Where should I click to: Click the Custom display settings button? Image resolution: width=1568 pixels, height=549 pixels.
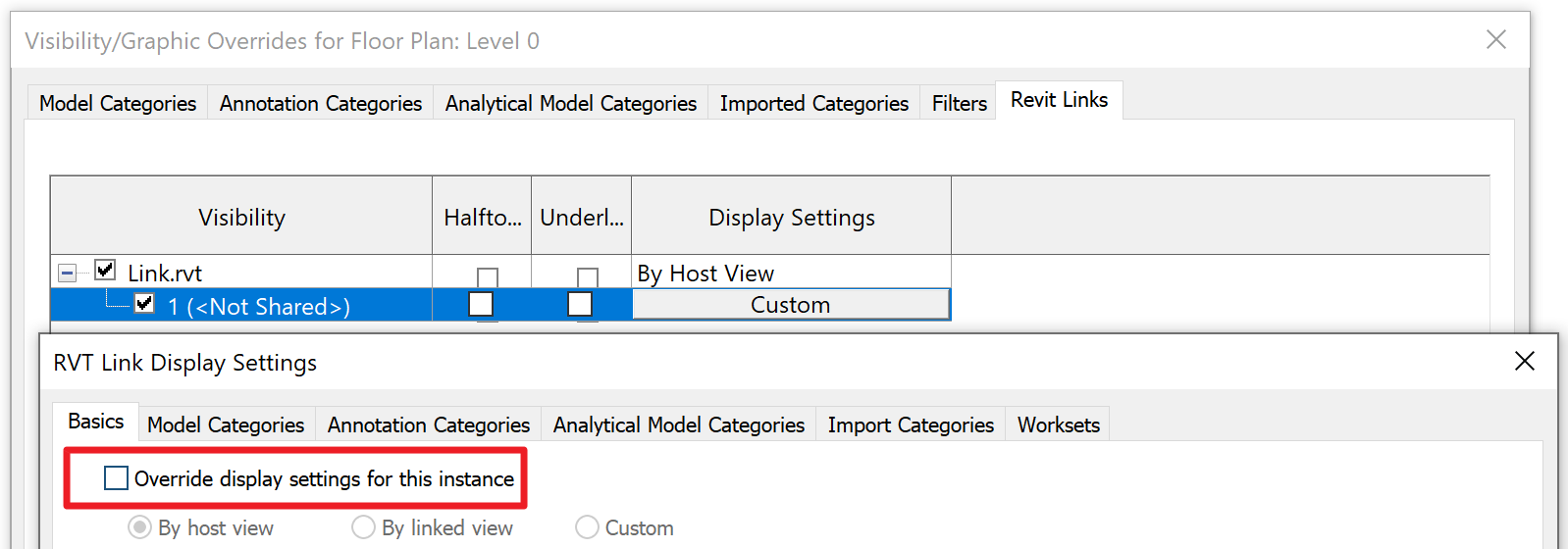click(x=791, y=305)
